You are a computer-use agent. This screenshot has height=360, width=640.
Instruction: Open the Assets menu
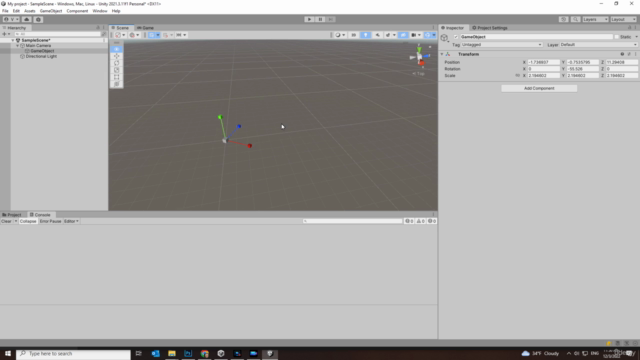tap(29, 11)
